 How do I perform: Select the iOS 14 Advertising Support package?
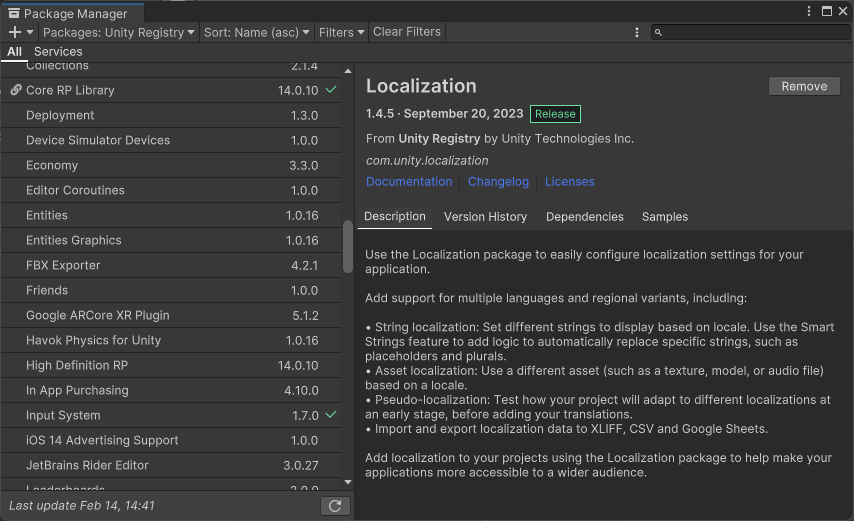171,441
